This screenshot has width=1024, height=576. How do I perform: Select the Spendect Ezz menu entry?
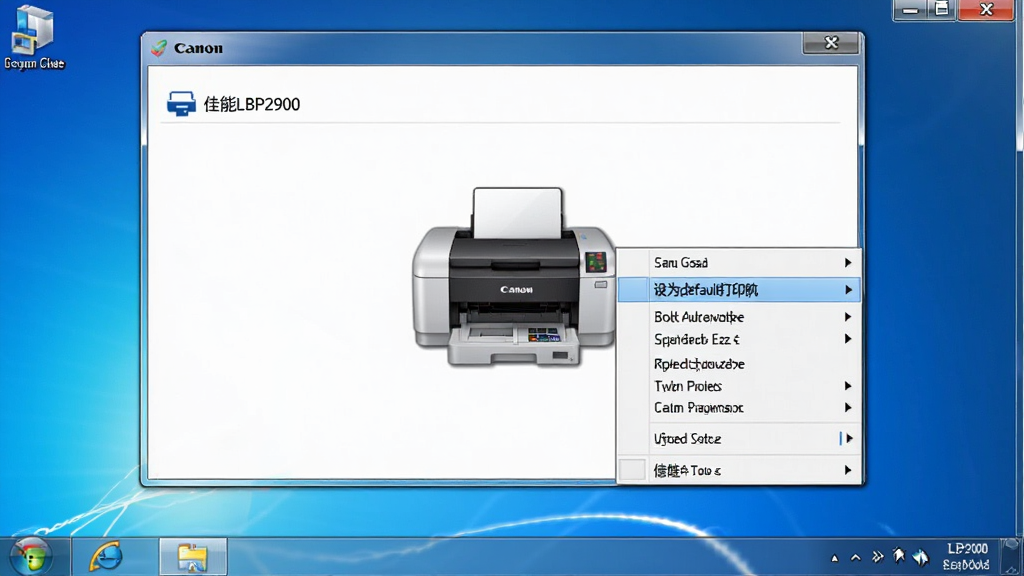[739, 340]
